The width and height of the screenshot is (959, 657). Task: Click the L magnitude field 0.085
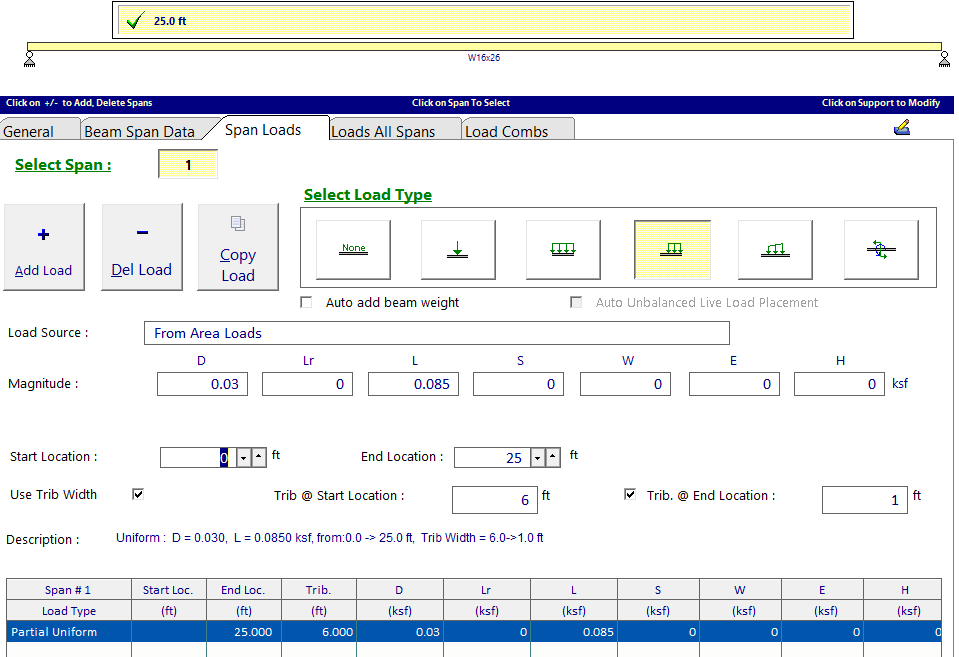tap(413, 384)
